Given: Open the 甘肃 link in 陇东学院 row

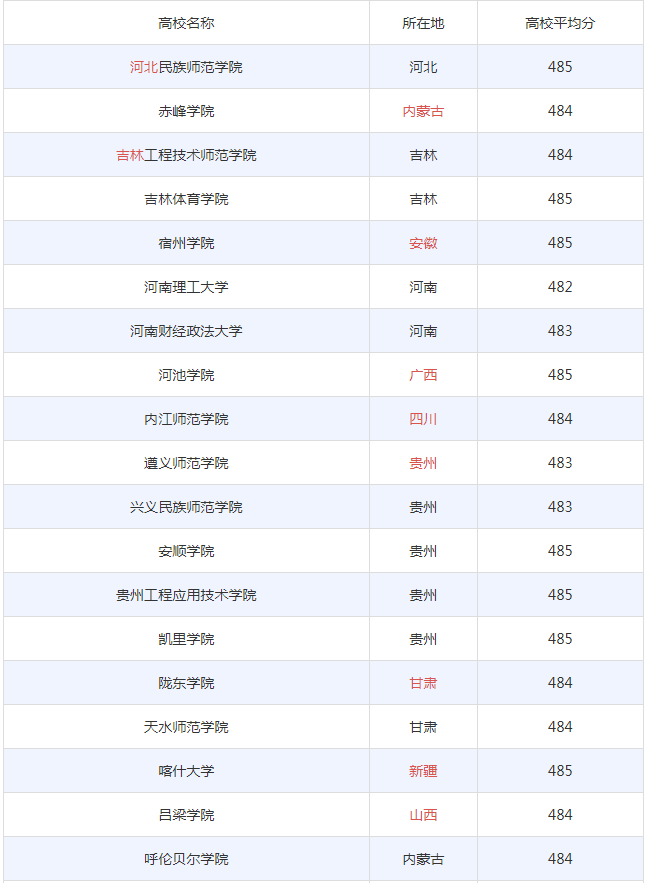Looking at the screenshot, I should (x=423, y=683).
